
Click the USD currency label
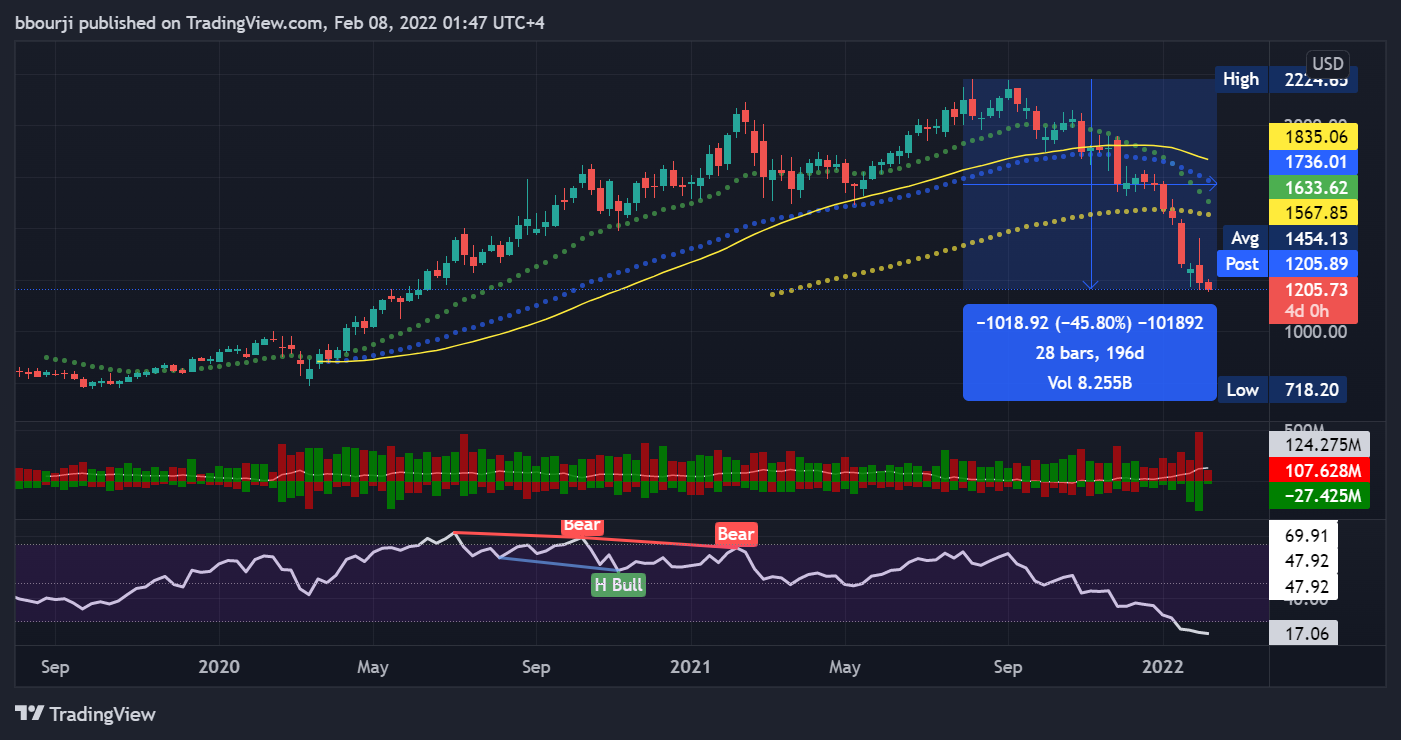click(x=1328, y=63)
